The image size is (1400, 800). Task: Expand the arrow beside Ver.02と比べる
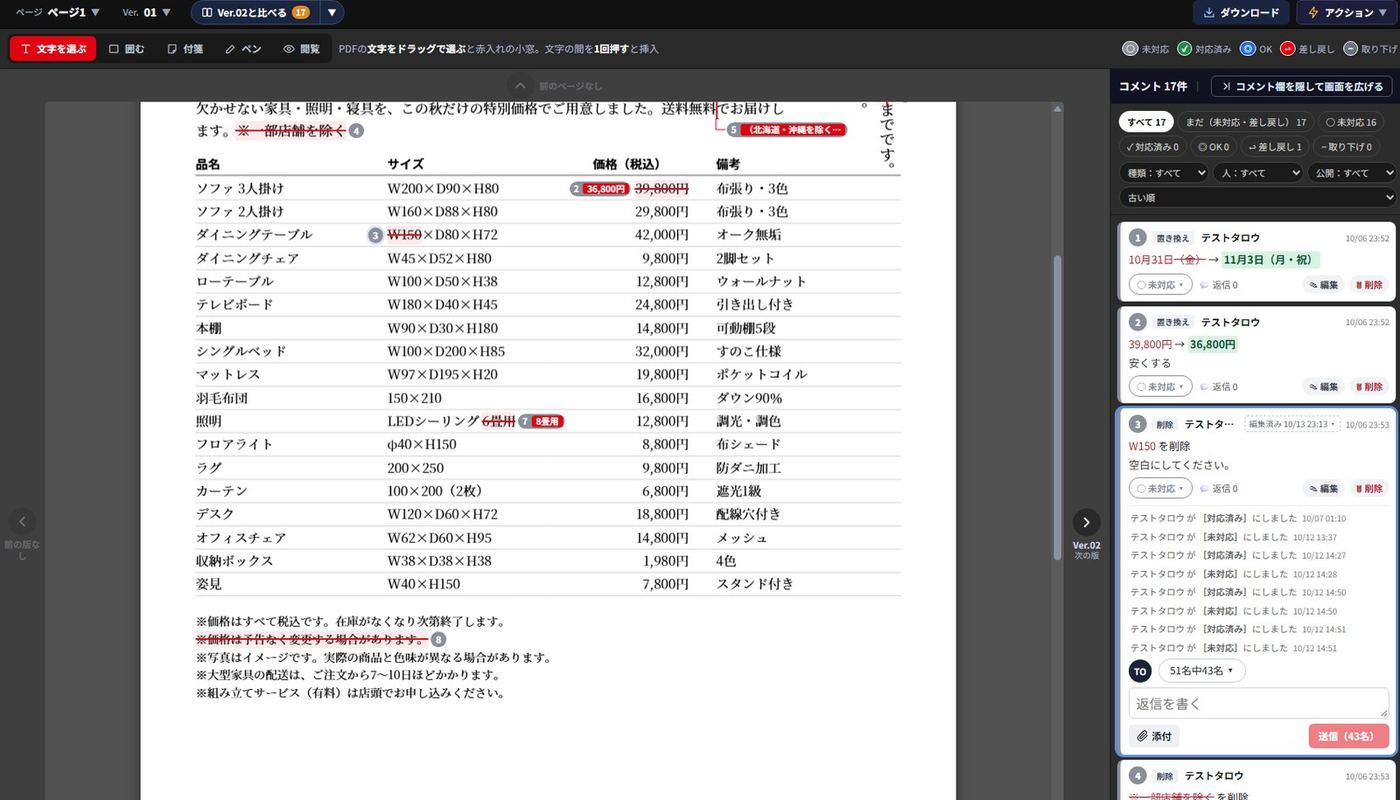point(331,13)
